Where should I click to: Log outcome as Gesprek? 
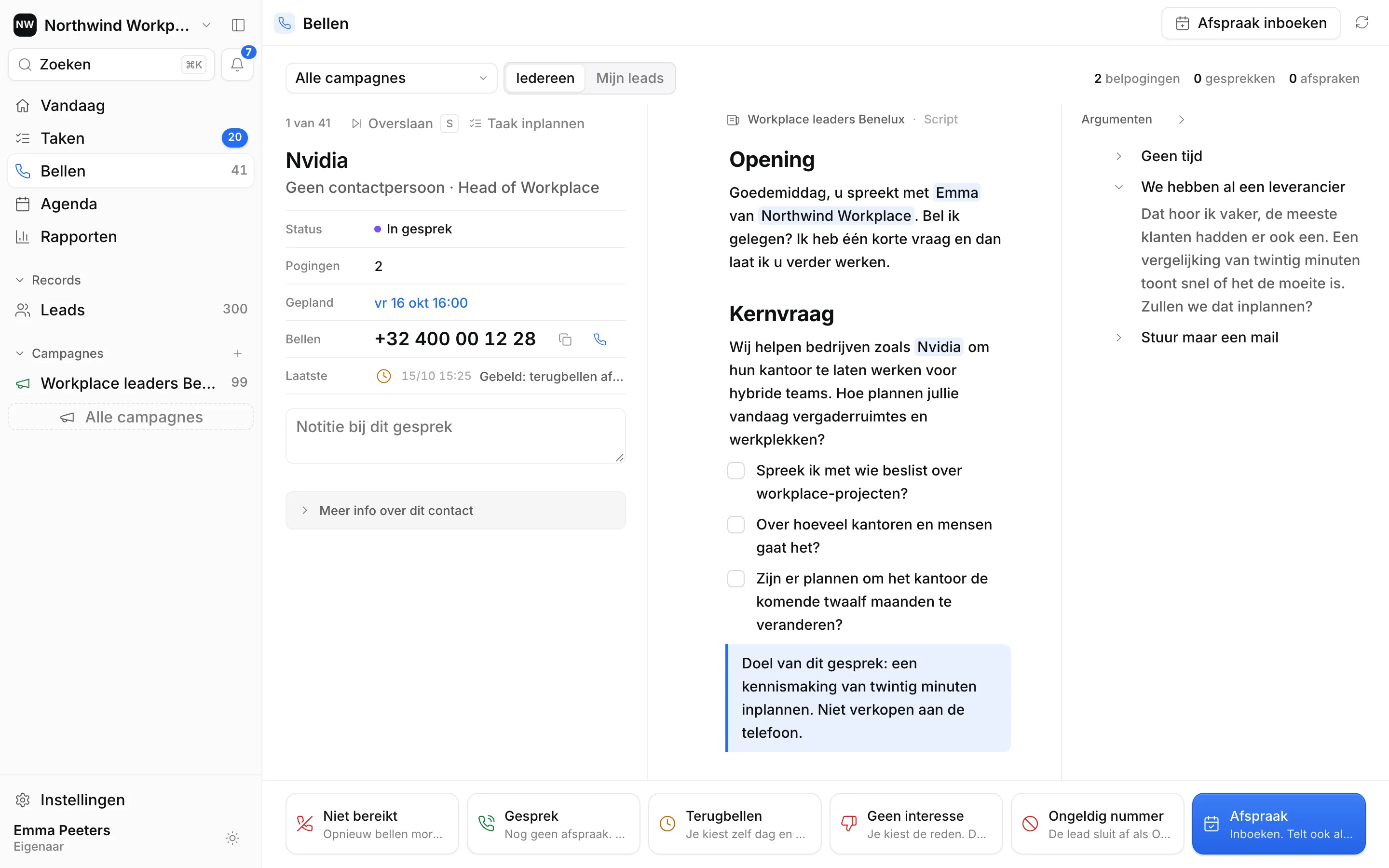coord(553,824)
